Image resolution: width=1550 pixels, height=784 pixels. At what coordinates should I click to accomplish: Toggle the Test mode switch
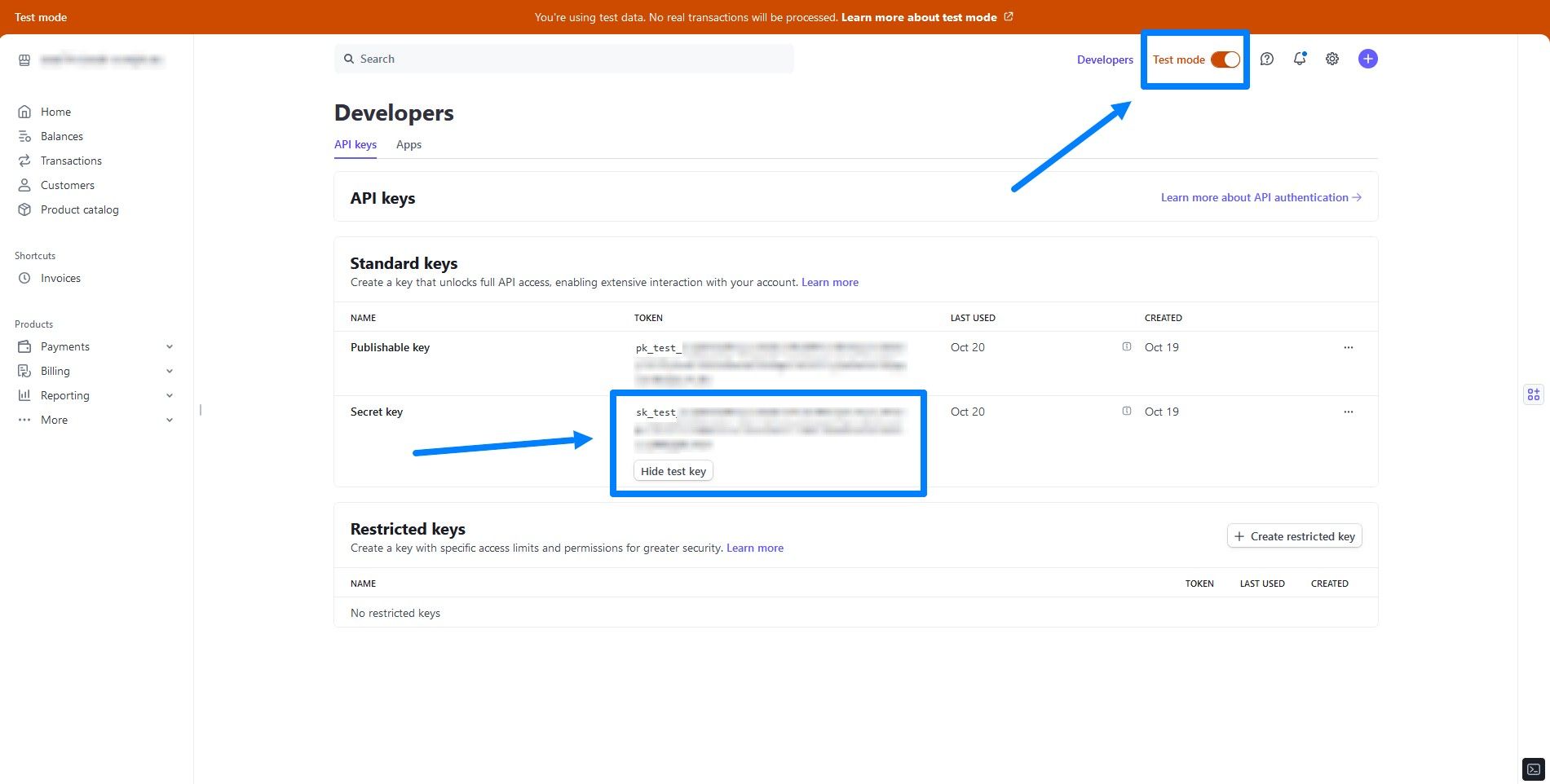tap(1225, 59)
